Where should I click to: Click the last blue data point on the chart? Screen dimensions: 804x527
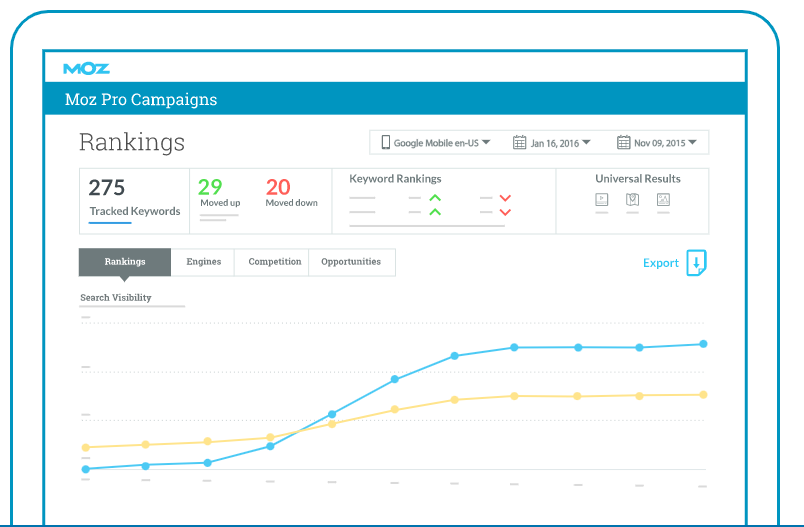point(703,344)
